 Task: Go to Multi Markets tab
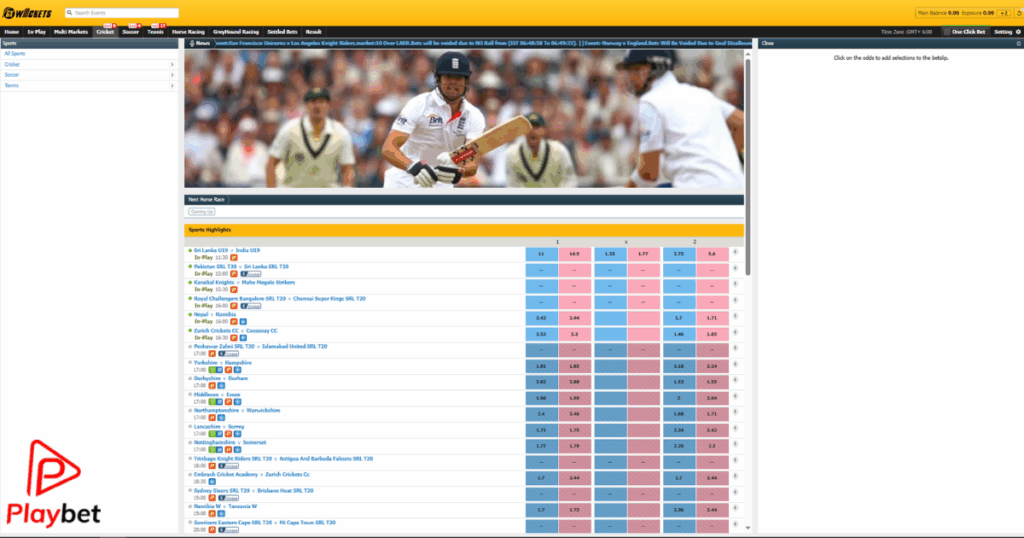pyautogui.click(x=71, y=31)
